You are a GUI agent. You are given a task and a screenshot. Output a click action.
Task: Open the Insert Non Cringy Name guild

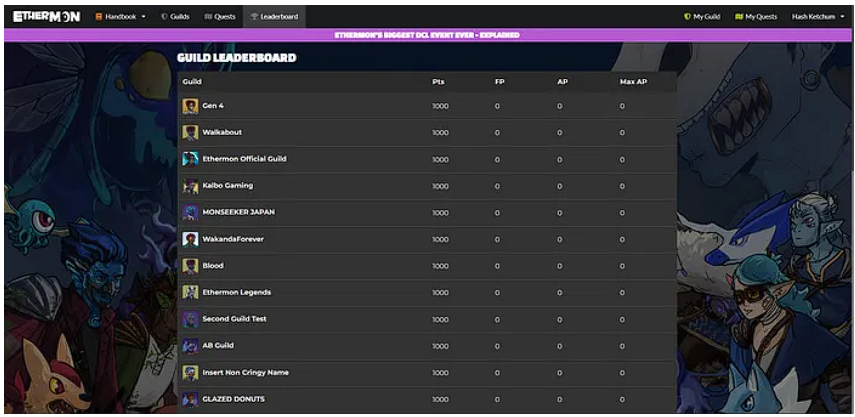pyautogui.click(x=245, y=373)
